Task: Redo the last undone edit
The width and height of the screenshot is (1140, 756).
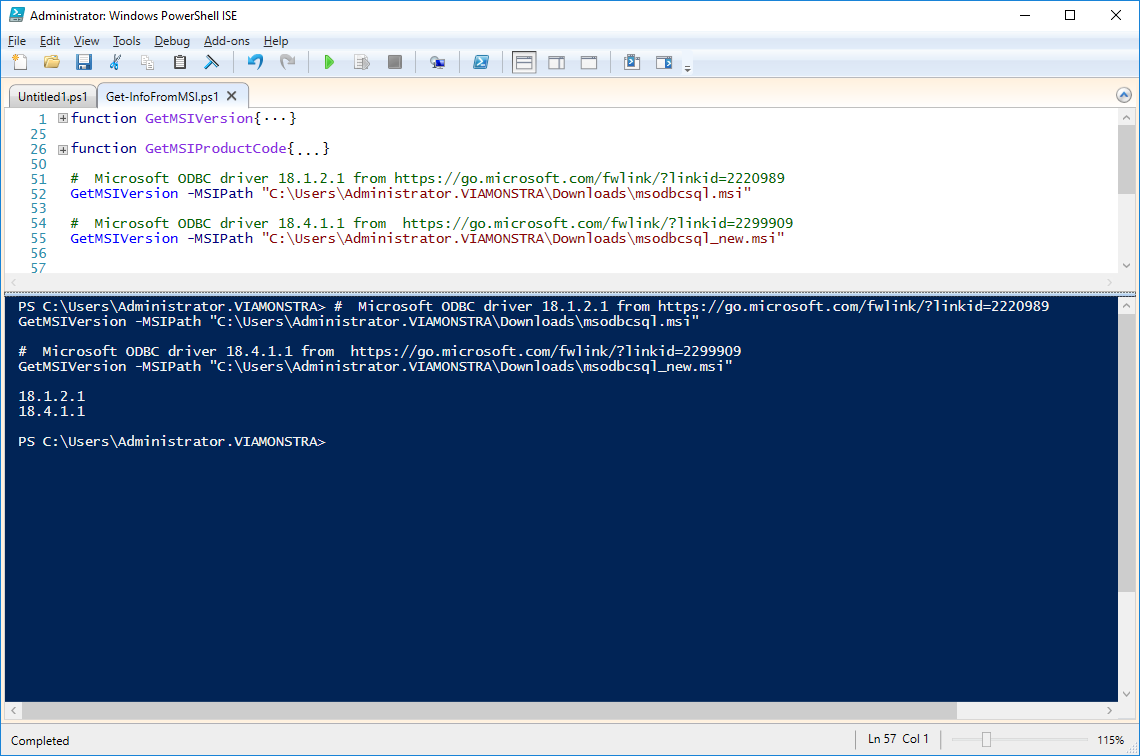Action: [x=288, y=63]
